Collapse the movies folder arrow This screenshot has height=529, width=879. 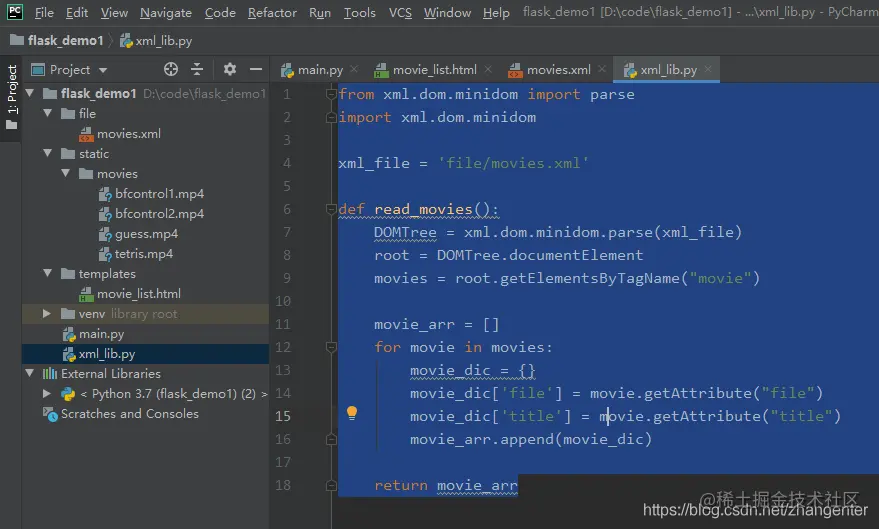tap(66, 173)
